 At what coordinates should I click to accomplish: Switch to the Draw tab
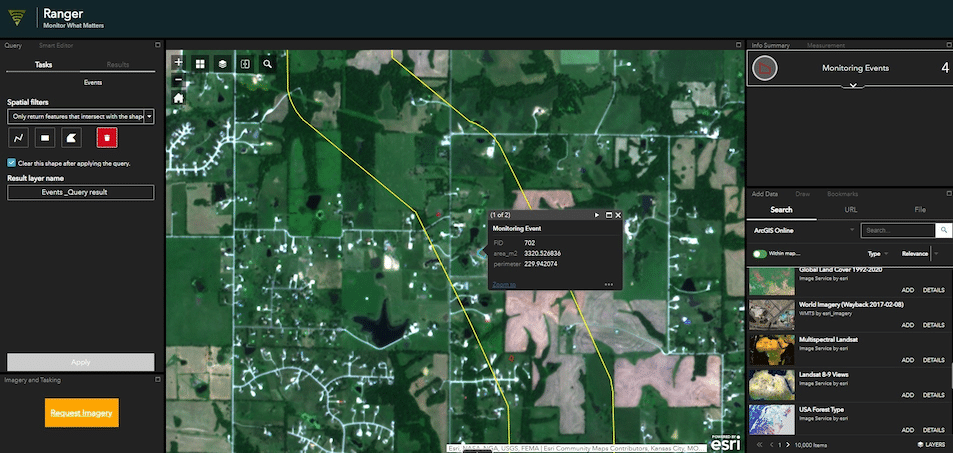click(x=803, y=194)
